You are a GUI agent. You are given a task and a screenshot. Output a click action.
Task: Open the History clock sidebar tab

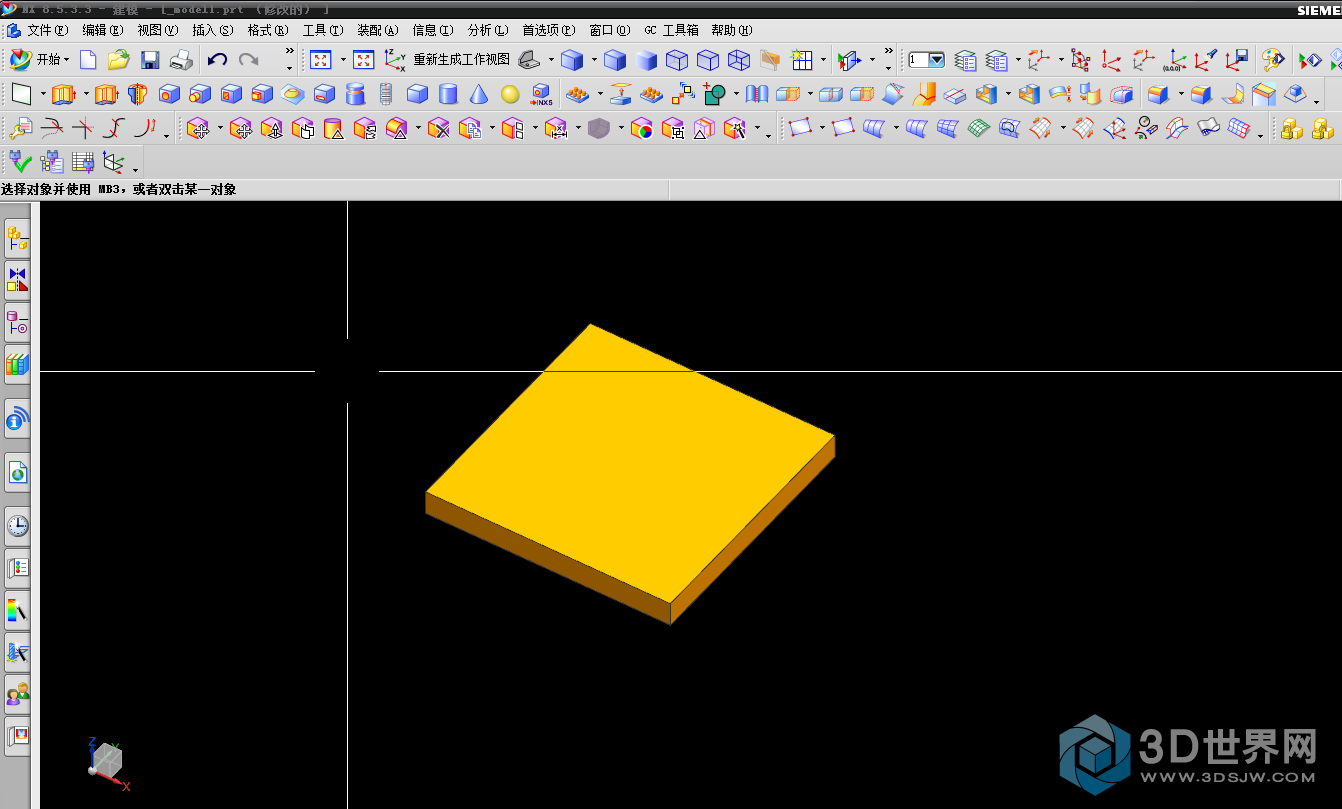[x=18, y=525]
